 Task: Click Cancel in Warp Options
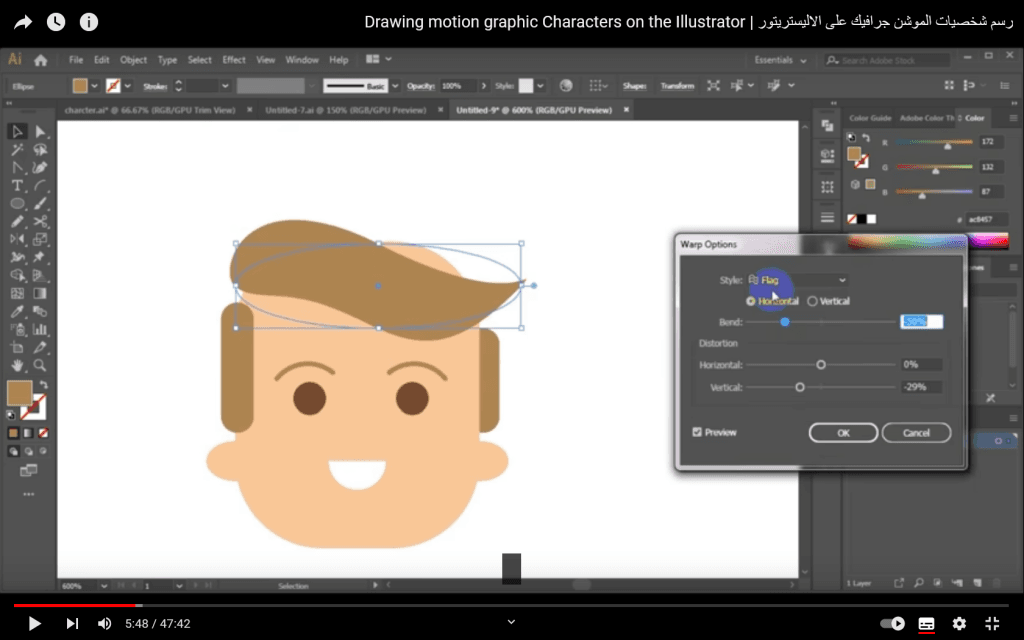coord(916,432)
